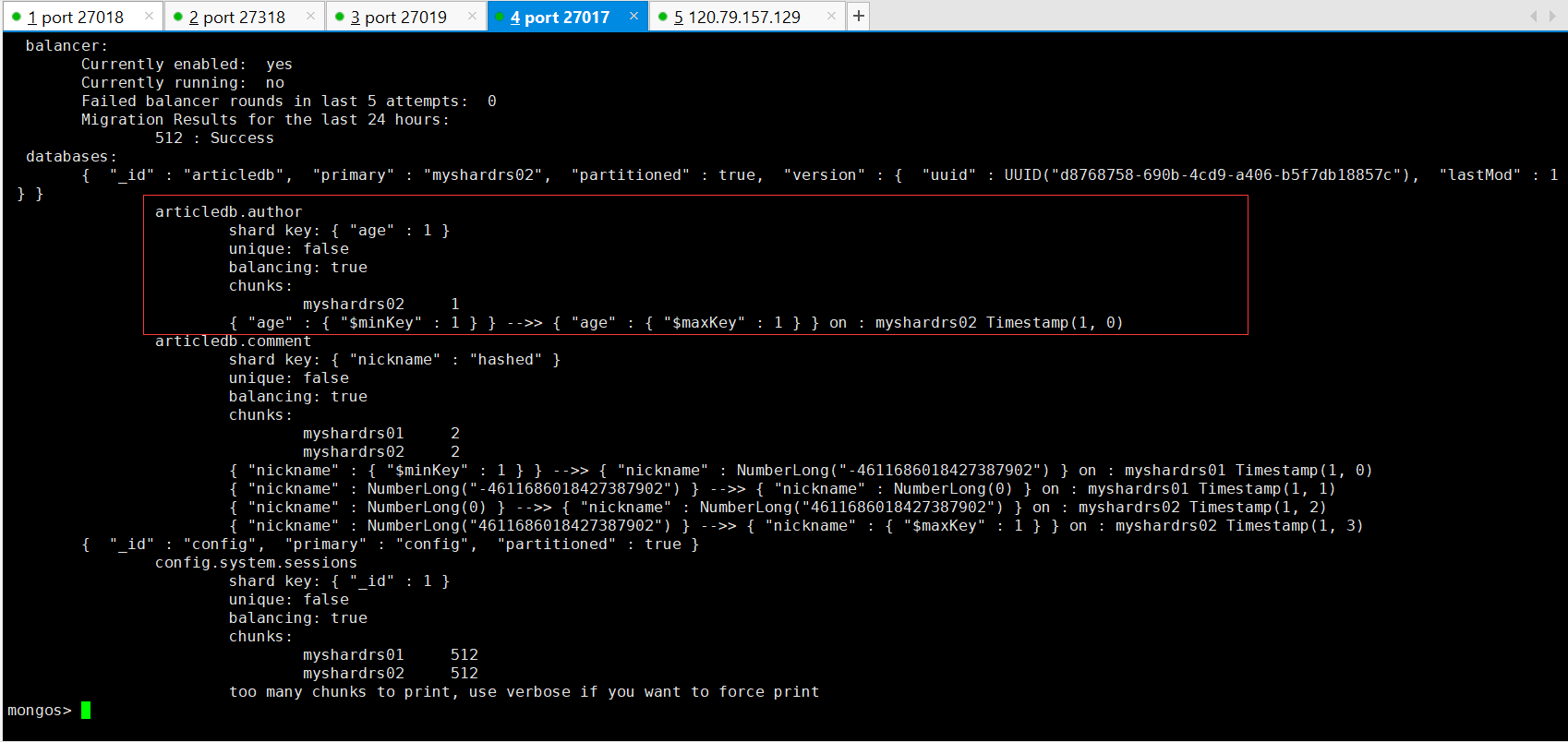Click 'too many chunks to print' message

pos(524,691)
